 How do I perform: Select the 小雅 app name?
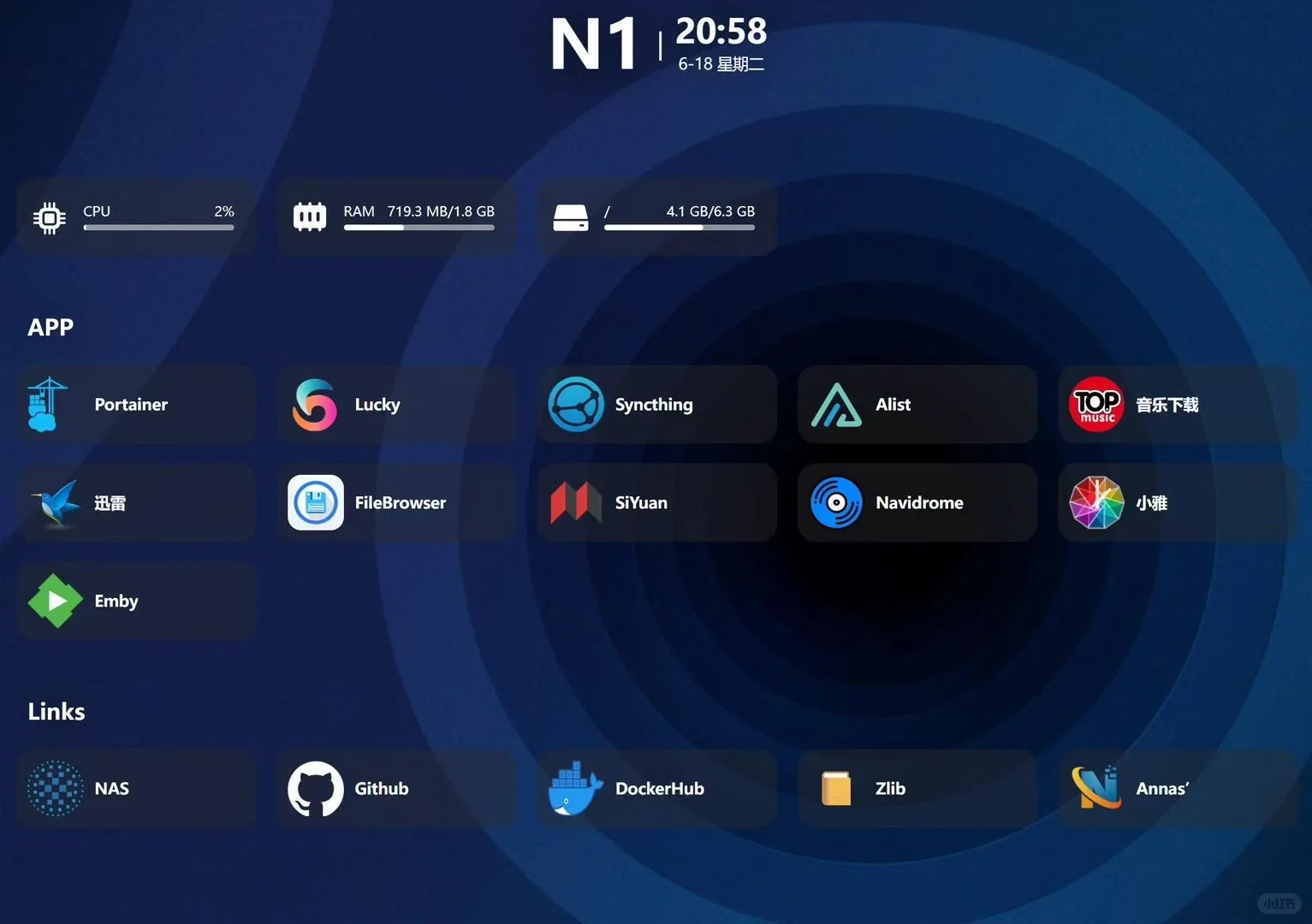coord(1152,503)
